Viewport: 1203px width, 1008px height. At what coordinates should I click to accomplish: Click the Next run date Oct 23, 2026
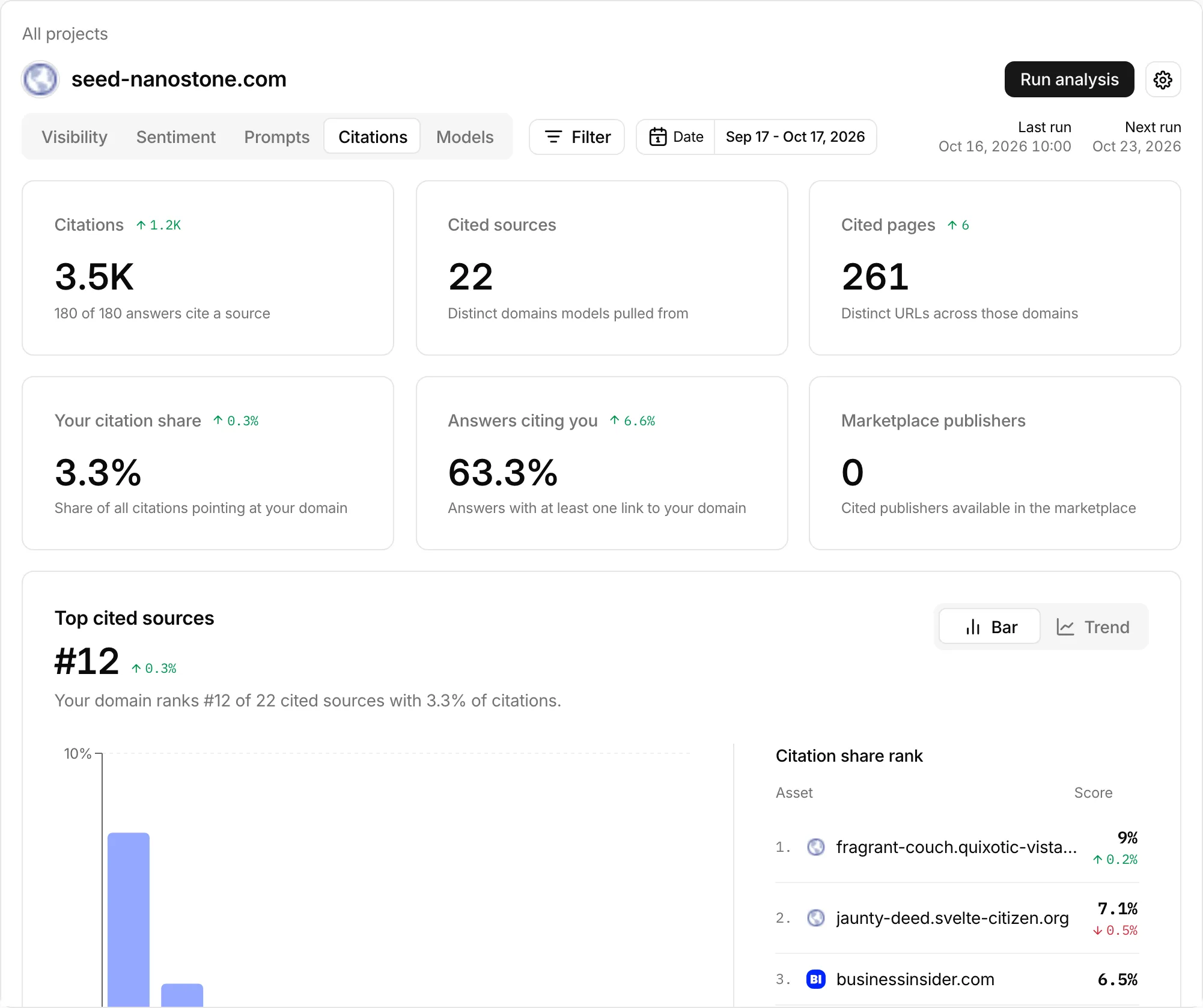tap(1136, 147)
